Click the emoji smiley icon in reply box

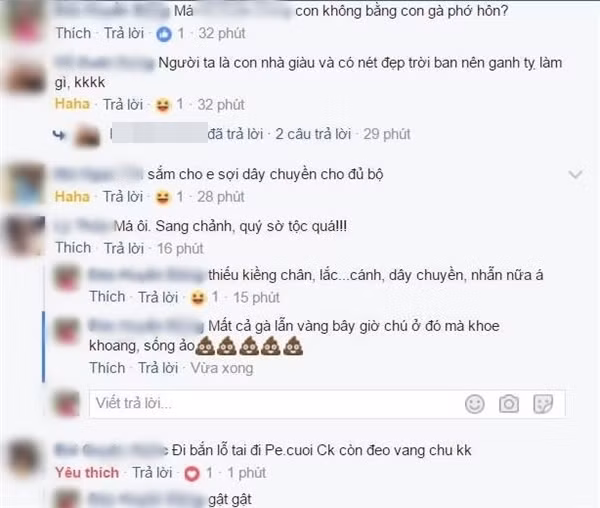(474, 404)
